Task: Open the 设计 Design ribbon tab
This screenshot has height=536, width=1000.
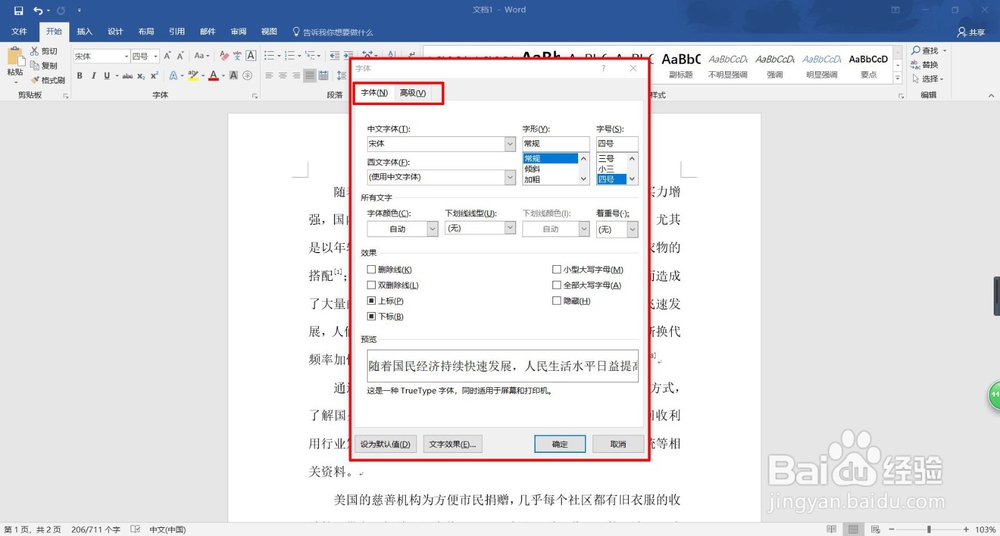Action: (x=115, y=32)
